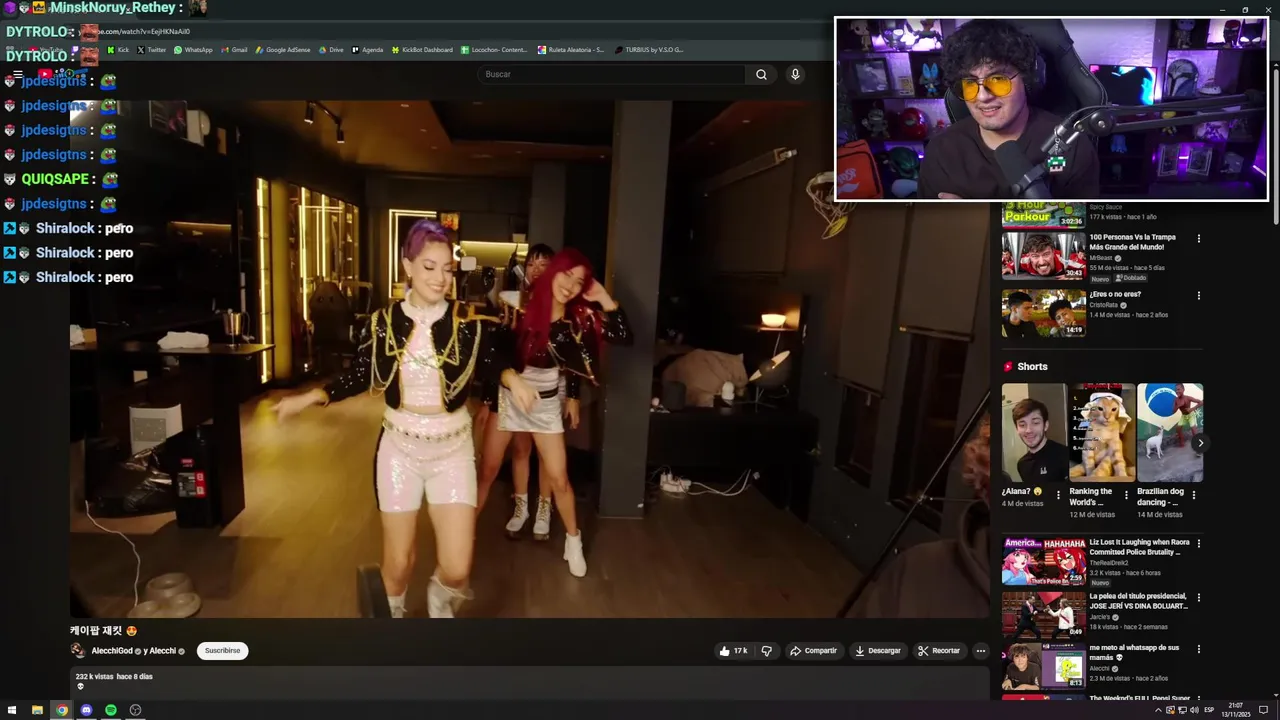Open options menu for Brazilian dog dancing short
1280x720 pixels.
click(1193, 495)
